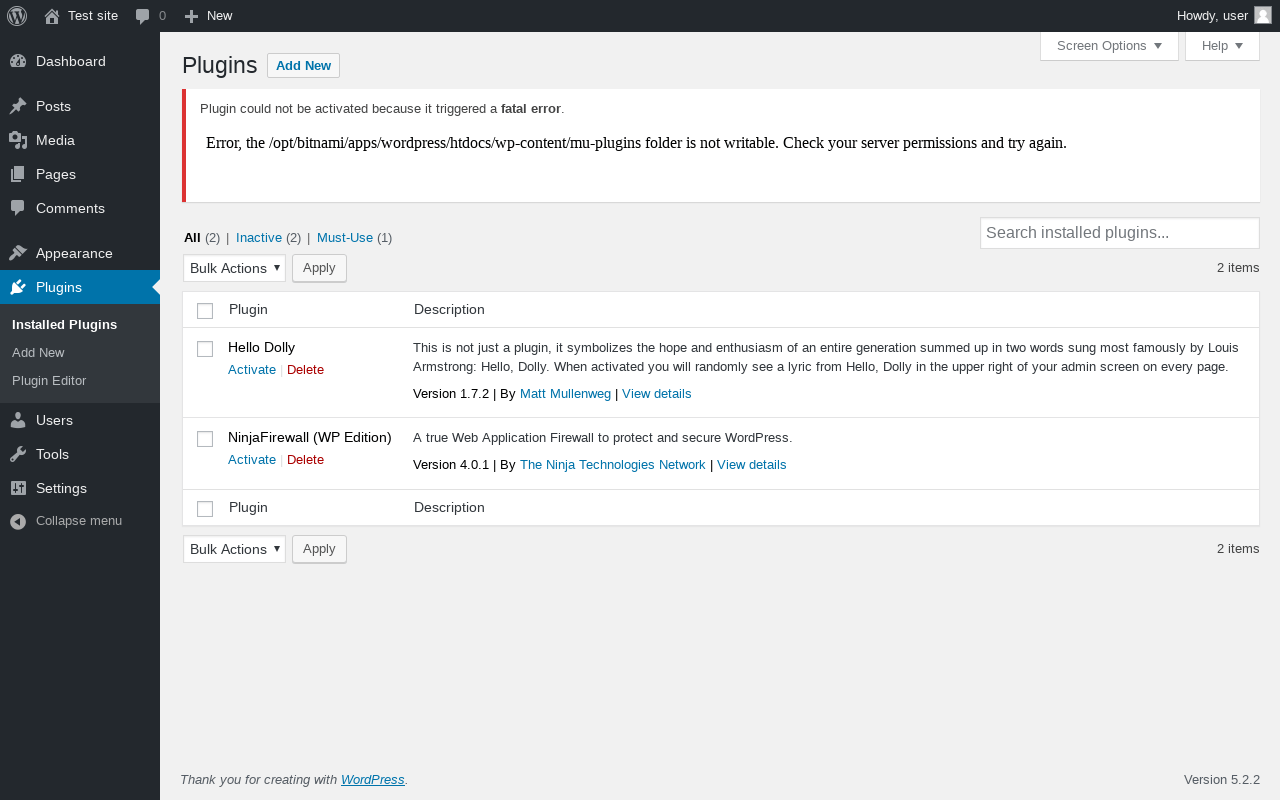
Task: Expand the Help tab
Action: point(1221,46)
